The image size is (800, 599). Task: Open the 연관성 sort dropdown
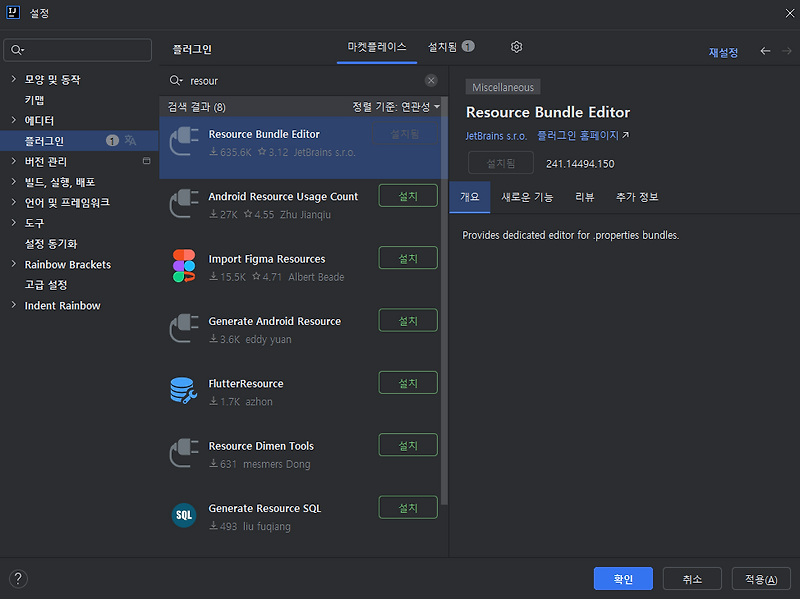[413, 107]
